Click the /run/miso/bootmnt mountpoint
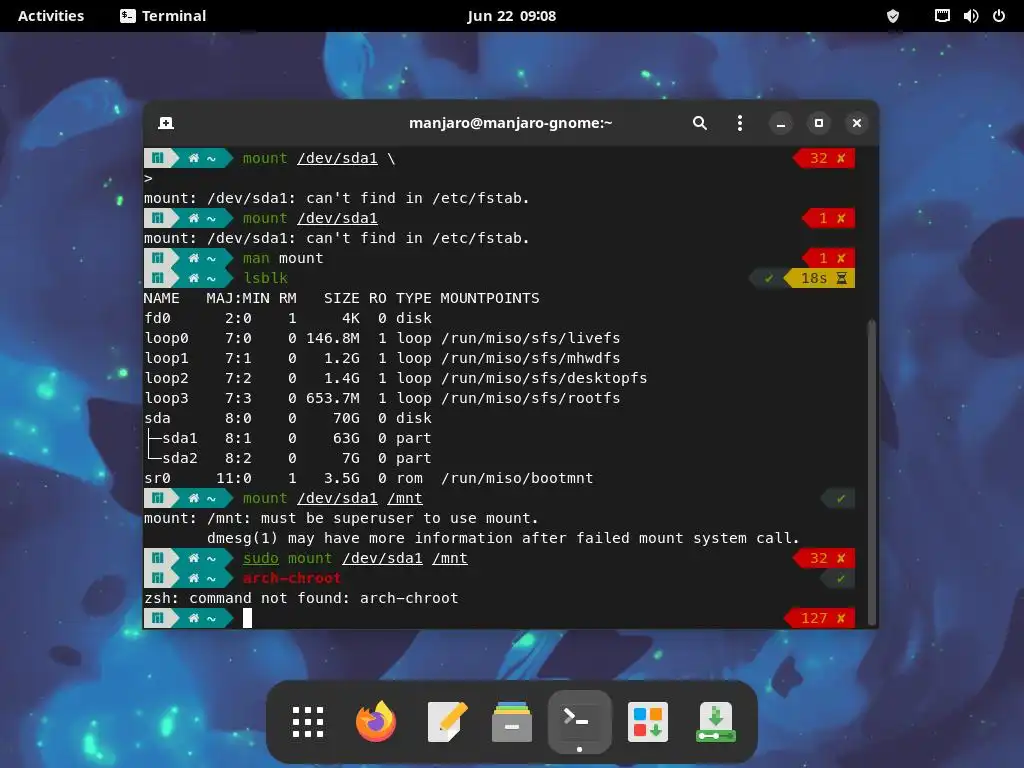The image size is (1024, 768). (517, 478)
